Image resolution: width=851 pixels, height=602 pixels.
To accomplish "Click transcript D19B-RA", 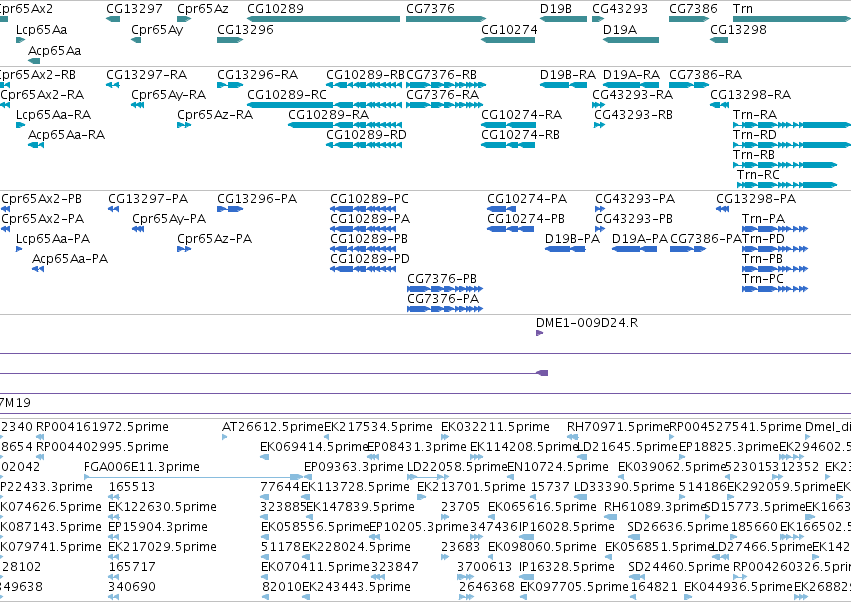I will click(563, 85).
